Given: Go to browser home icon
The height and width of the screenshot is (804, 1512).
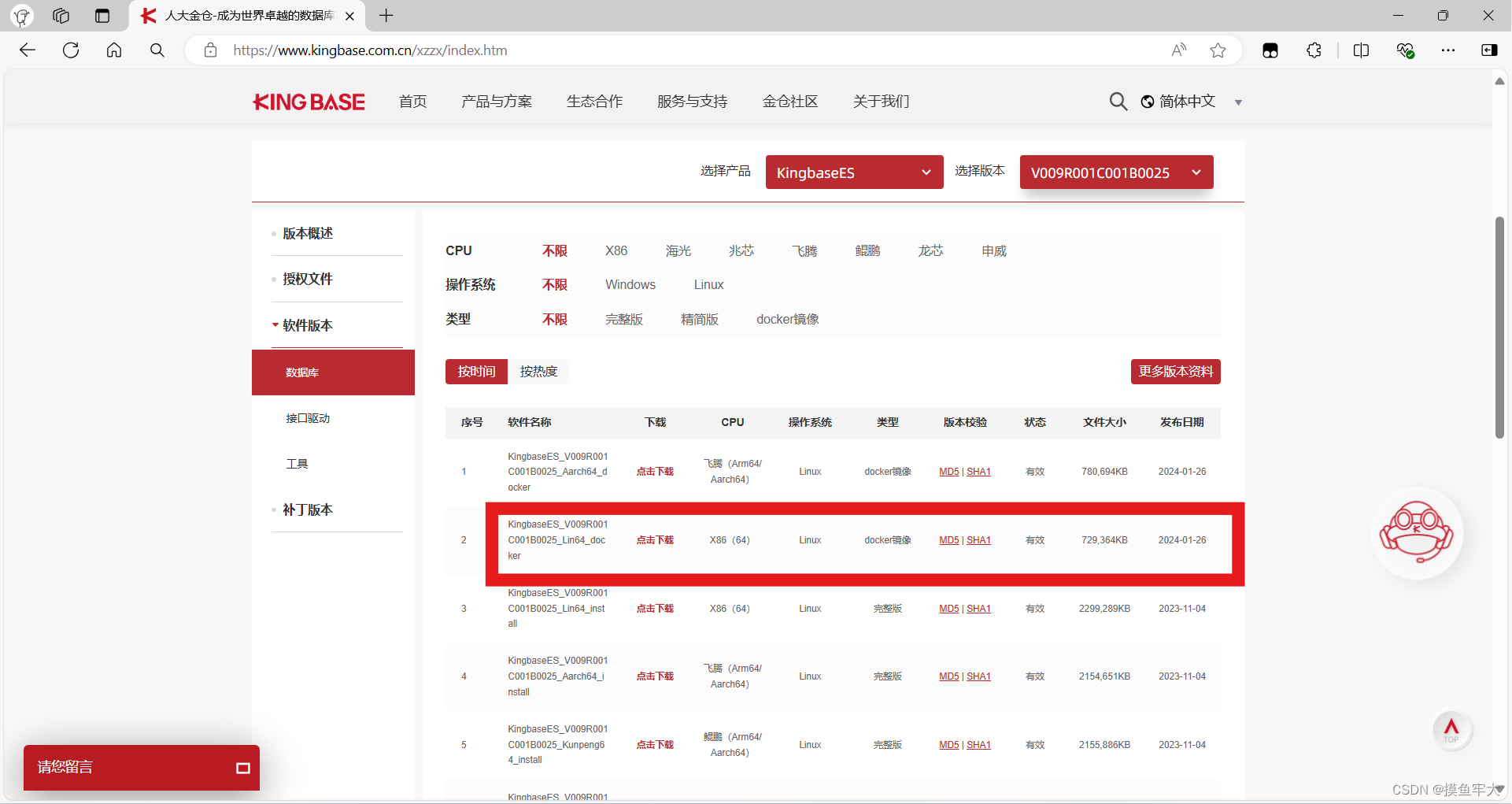Looking at the screenshot, I should (114, 50).
